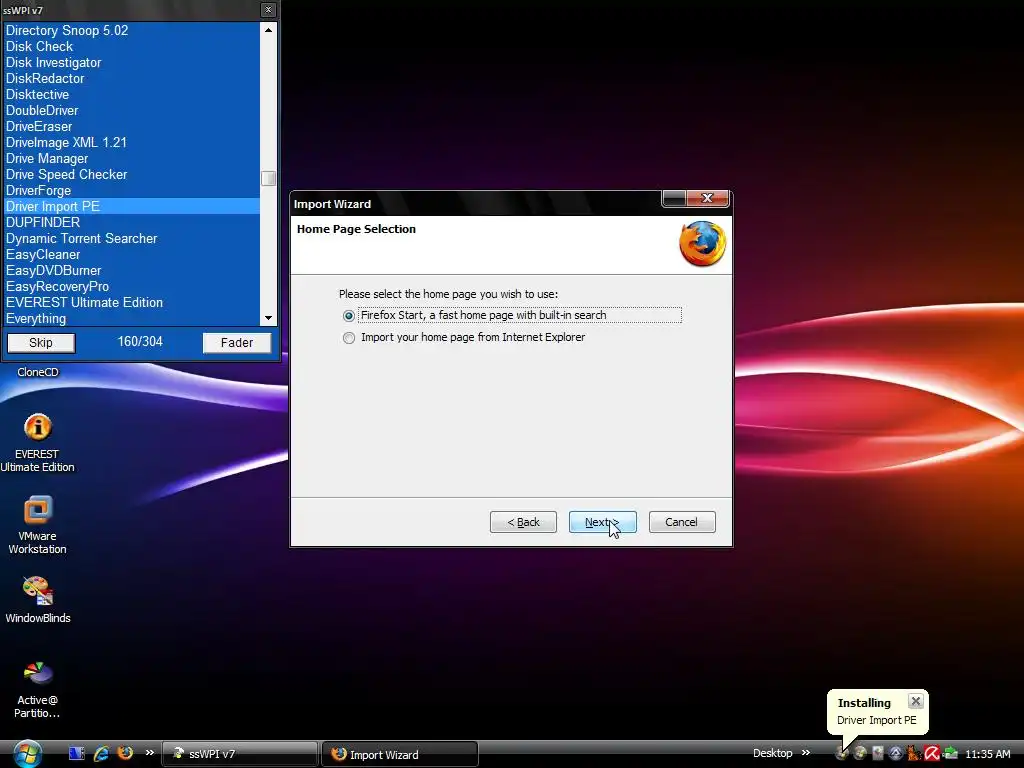The height and width of the screenshot is (768, 1024).
Task: Open Avira red umbrella tray icon
Action: [x=932, y=753]
